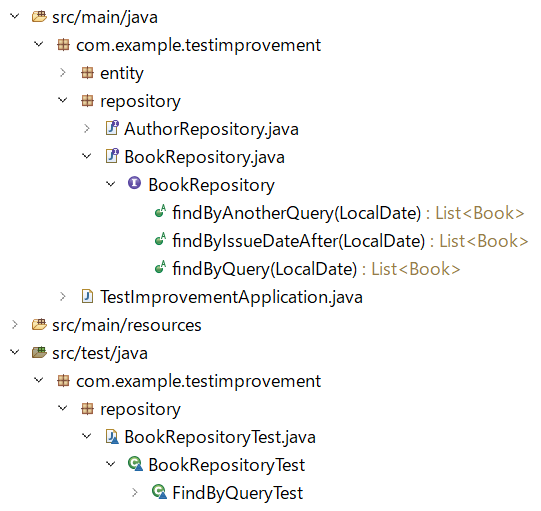Collapse the main repository package
The height and width of the screenshot is (511, 541).
tap(62, 100)
